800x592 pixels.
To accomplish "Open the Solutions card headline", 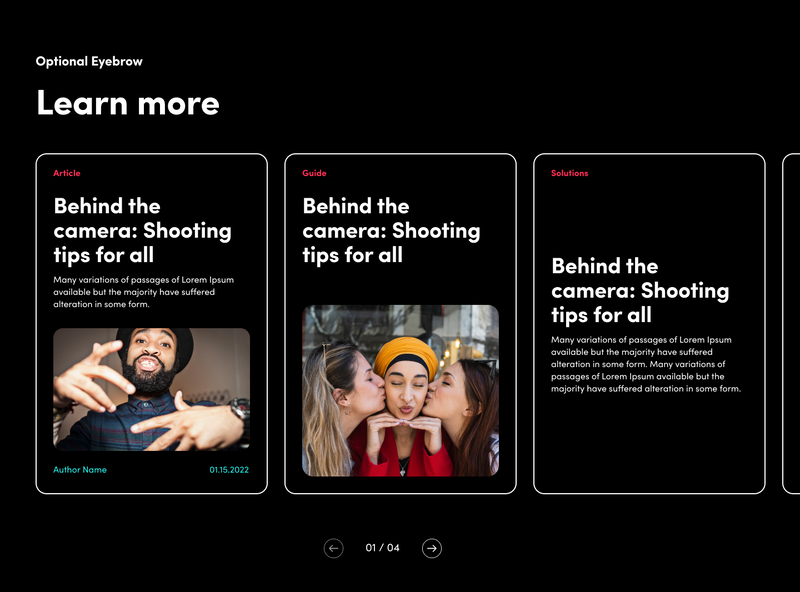I will pyautogui.click(x=640, y=290).
